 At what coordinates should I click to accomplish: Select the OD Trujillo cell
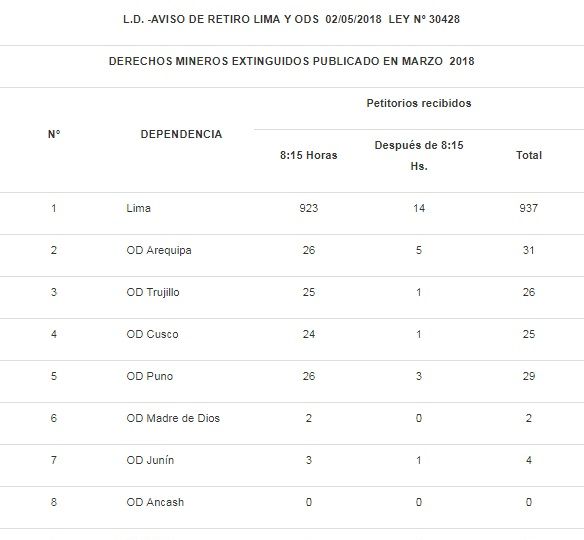point(153,292)
